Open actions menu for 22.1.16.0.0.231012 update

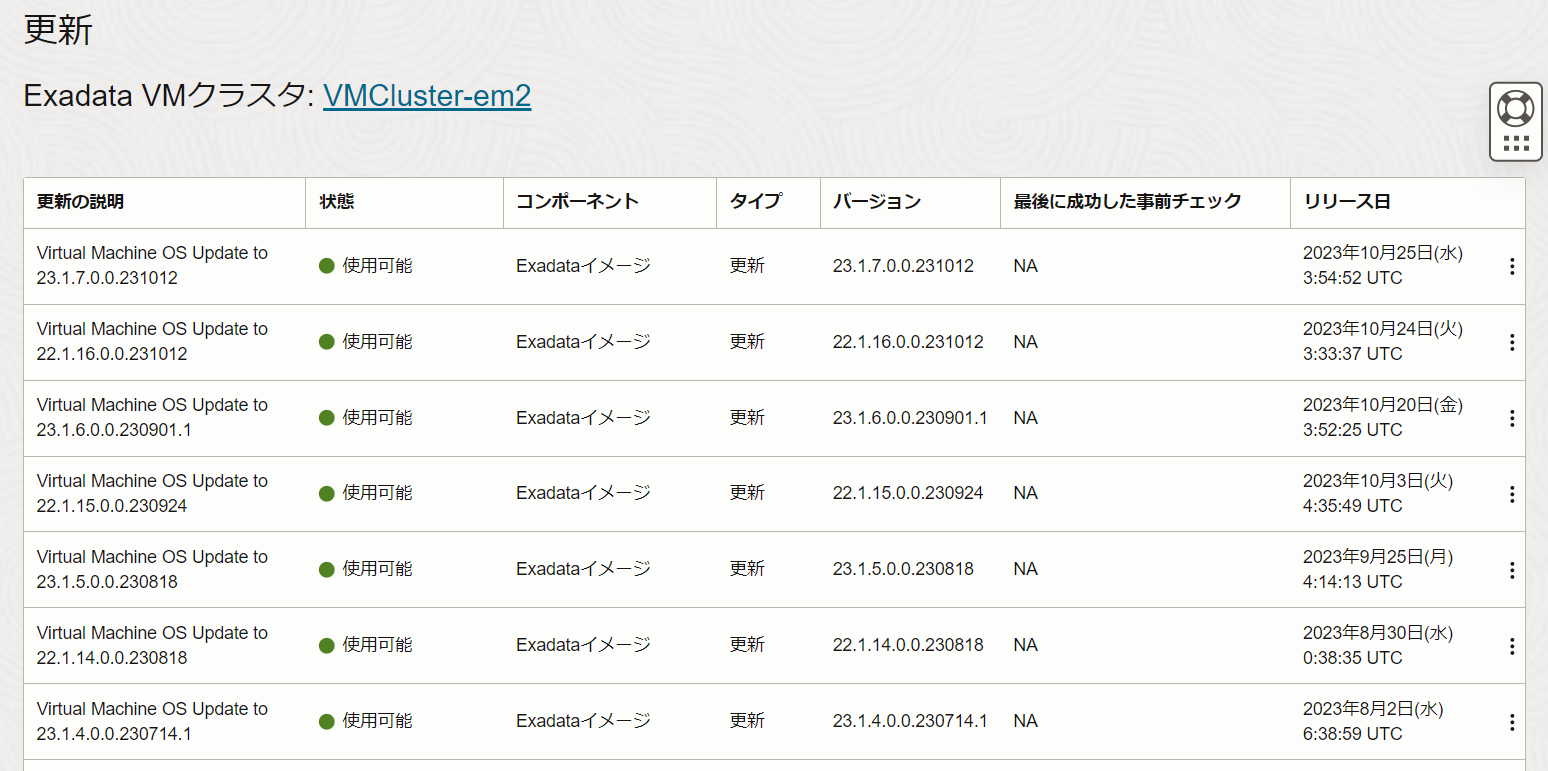pos(1511,342)
